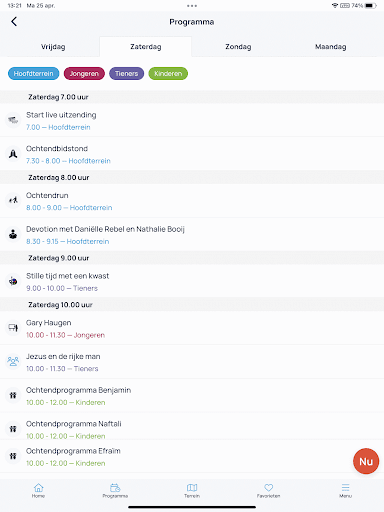Viewport: 384px width, 512px height.
Task: Tap the Programma calendar icon
Action: (x=115, y=488)
